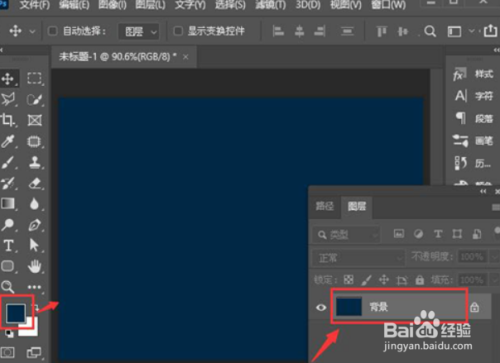Select the Zoom tool in the toolbox

[8, 287]
